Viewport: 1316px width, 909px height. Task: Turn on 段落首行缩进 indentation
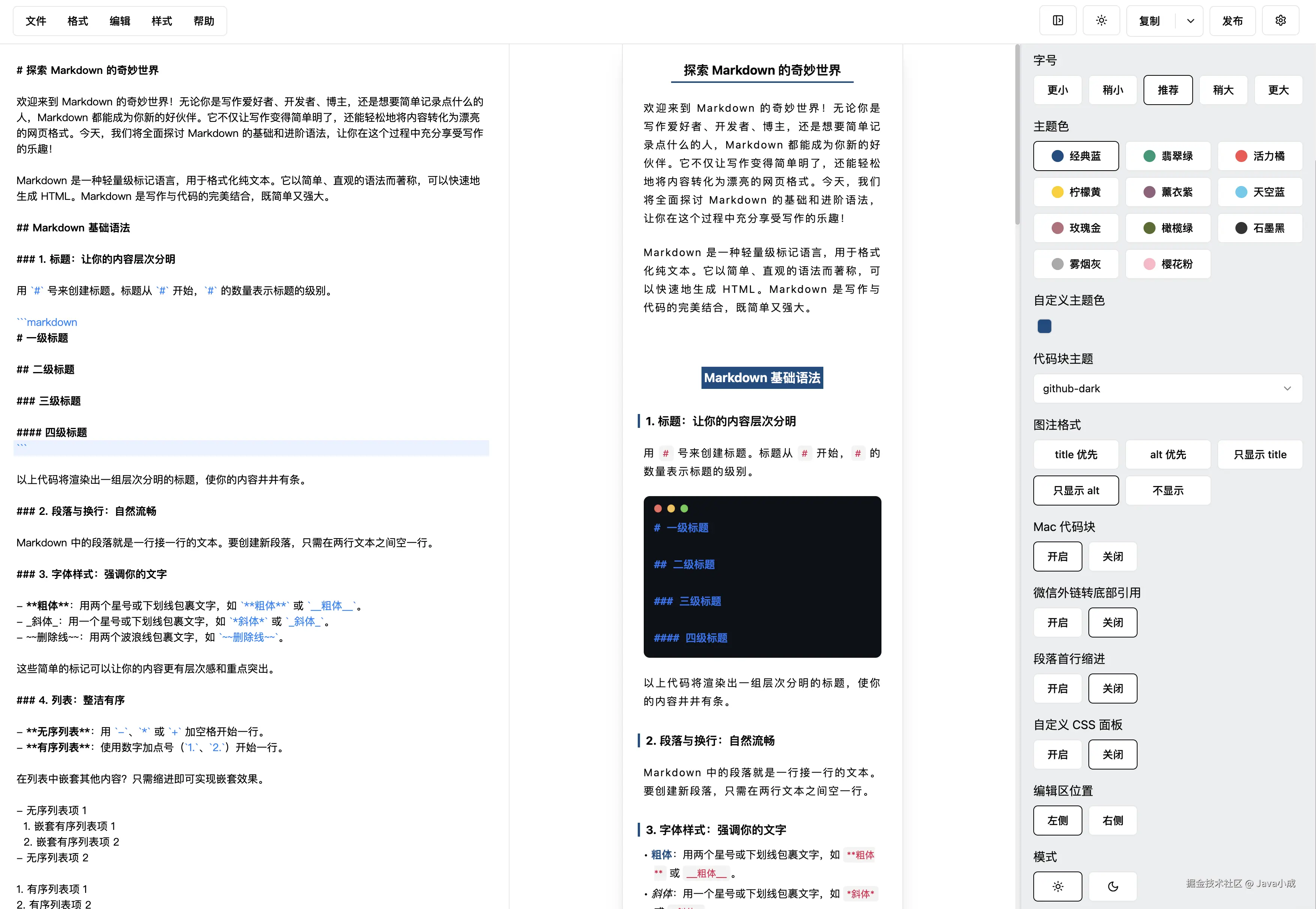[1057, 688]
